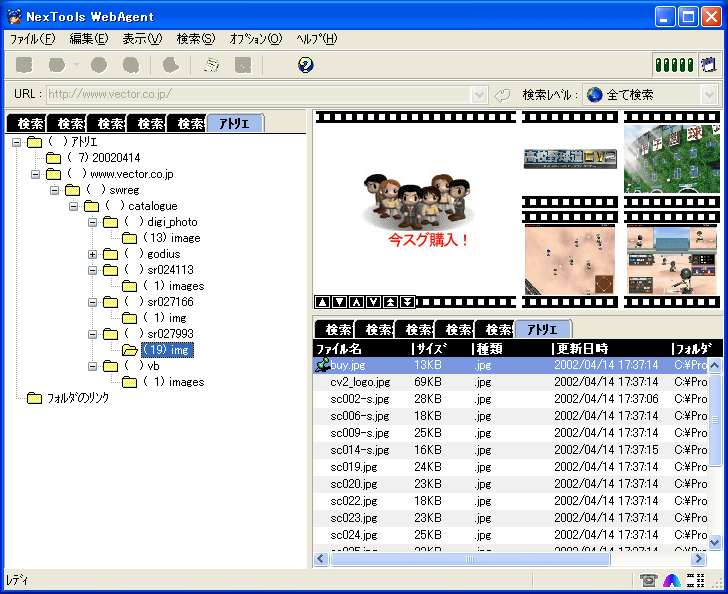Image resolution: width=728 pixels, height=594 pixels.
Task: Click the outlined down-chevron filmstrip button
Action: click(x=374, y=302)
